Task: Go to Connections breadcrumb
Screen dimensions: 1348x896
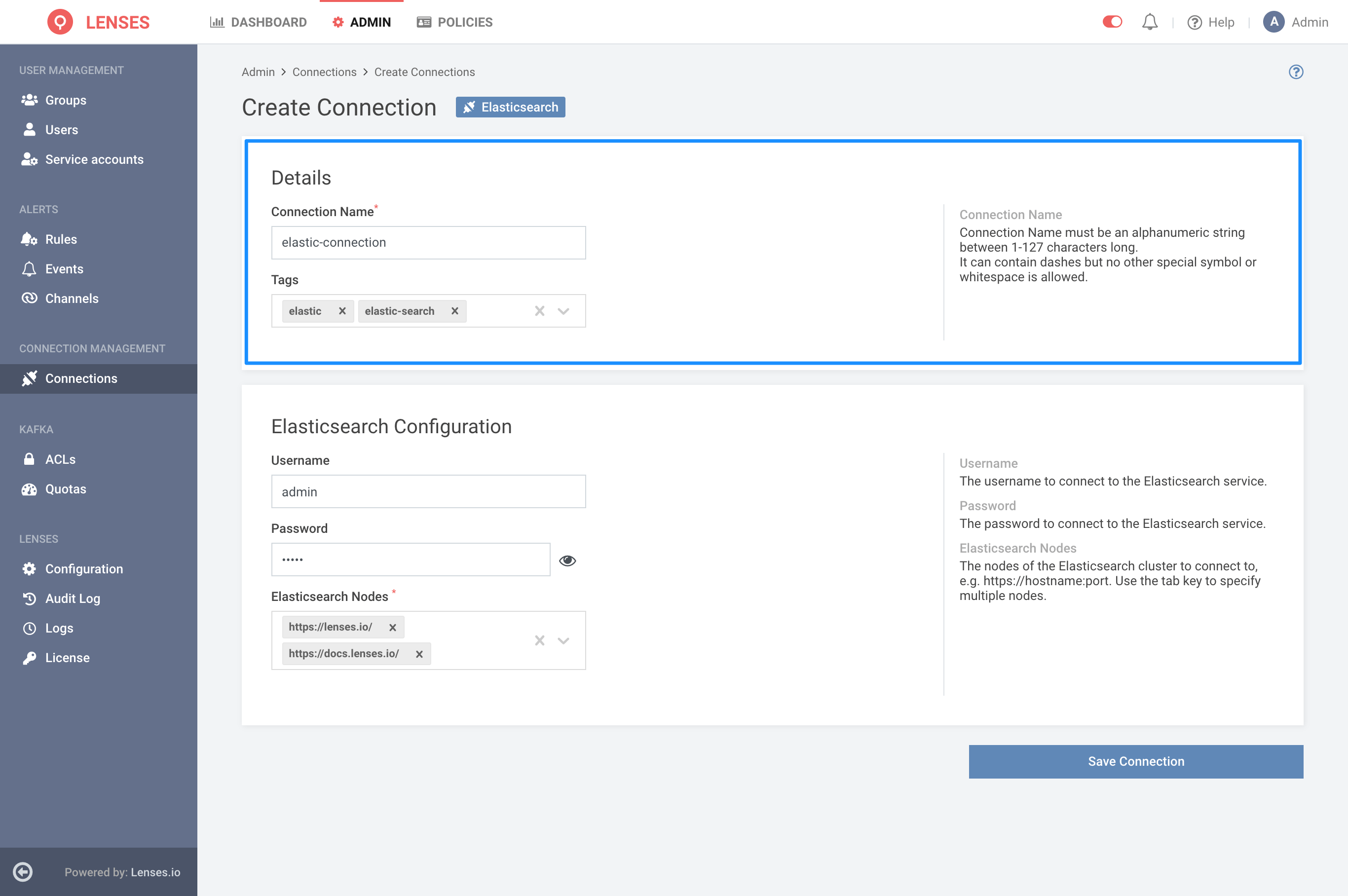Action: tap(324, 72)
